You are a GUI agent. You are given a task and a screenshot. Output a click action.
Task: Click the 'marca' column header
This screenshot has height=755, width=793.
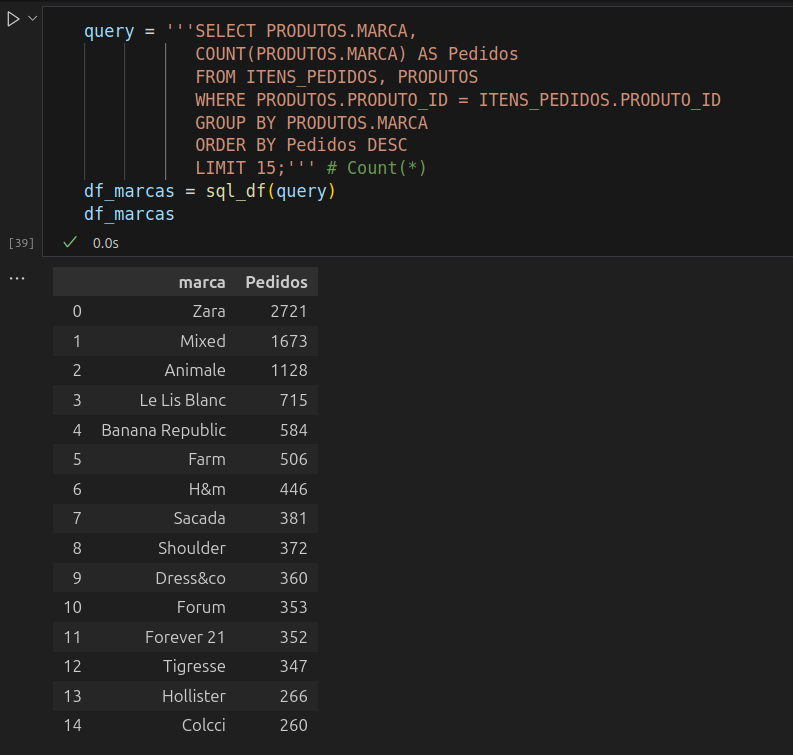[202, 282]
